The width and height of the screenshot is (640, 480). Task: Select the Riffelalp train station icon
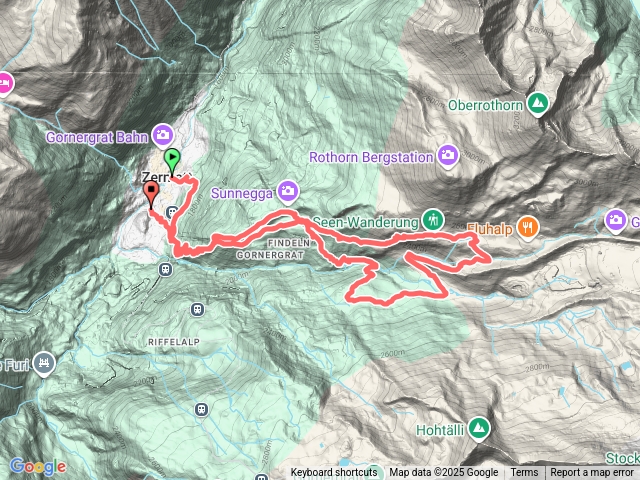[x=198, y=310]
